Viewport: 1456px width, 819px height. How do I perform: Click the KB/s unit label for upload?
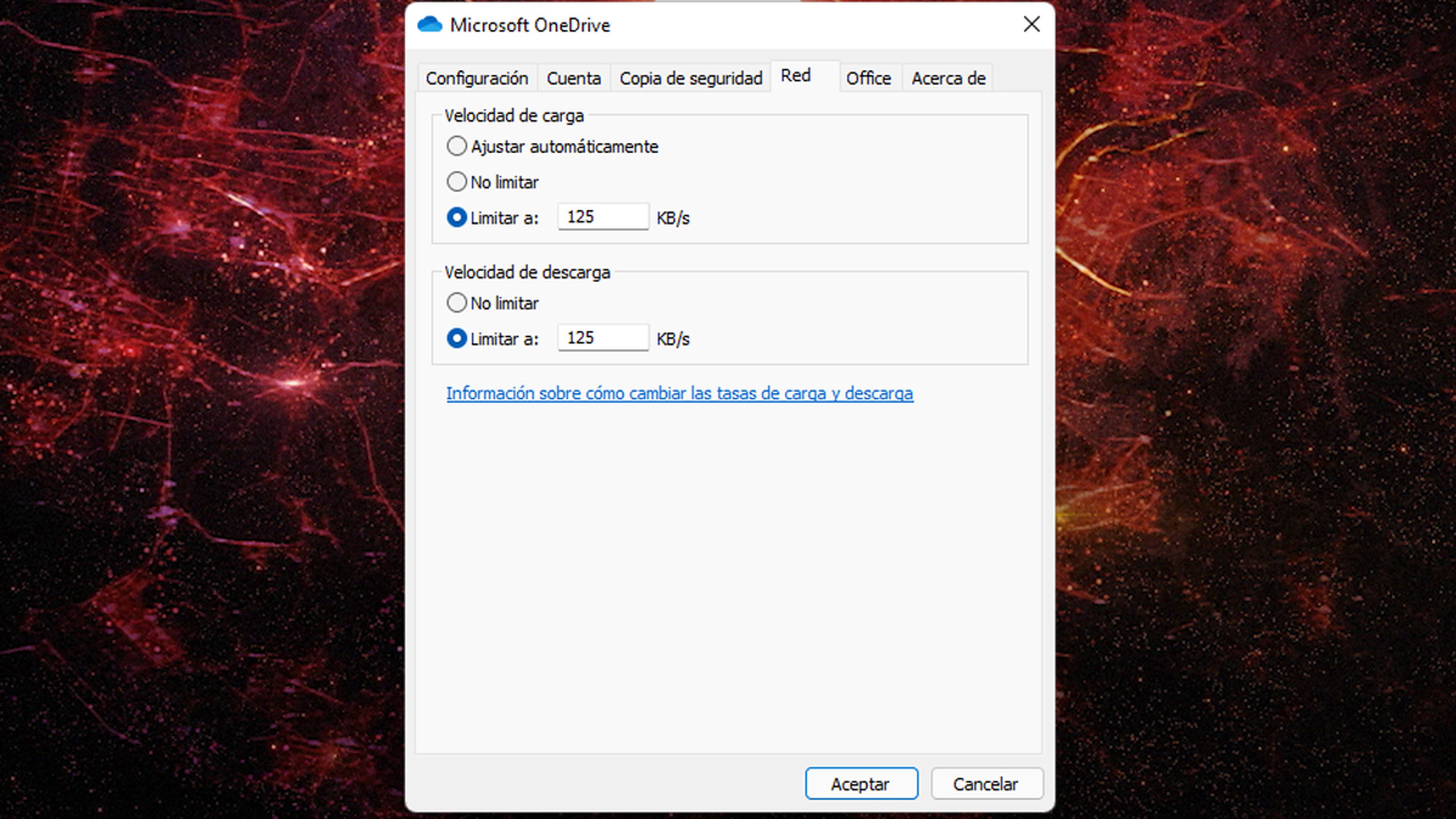point(673,218)
